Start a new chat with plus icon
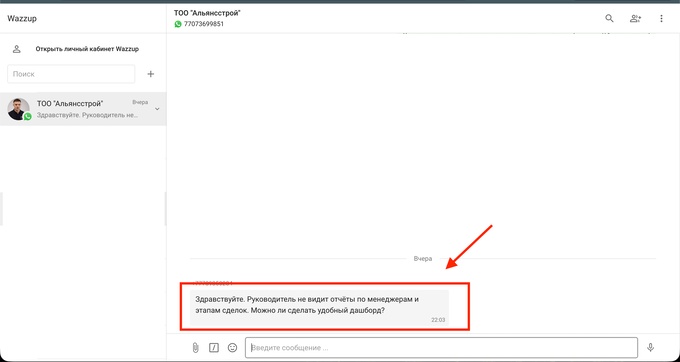Viewport: 680px width, 362px height. (x=150, y=74)
